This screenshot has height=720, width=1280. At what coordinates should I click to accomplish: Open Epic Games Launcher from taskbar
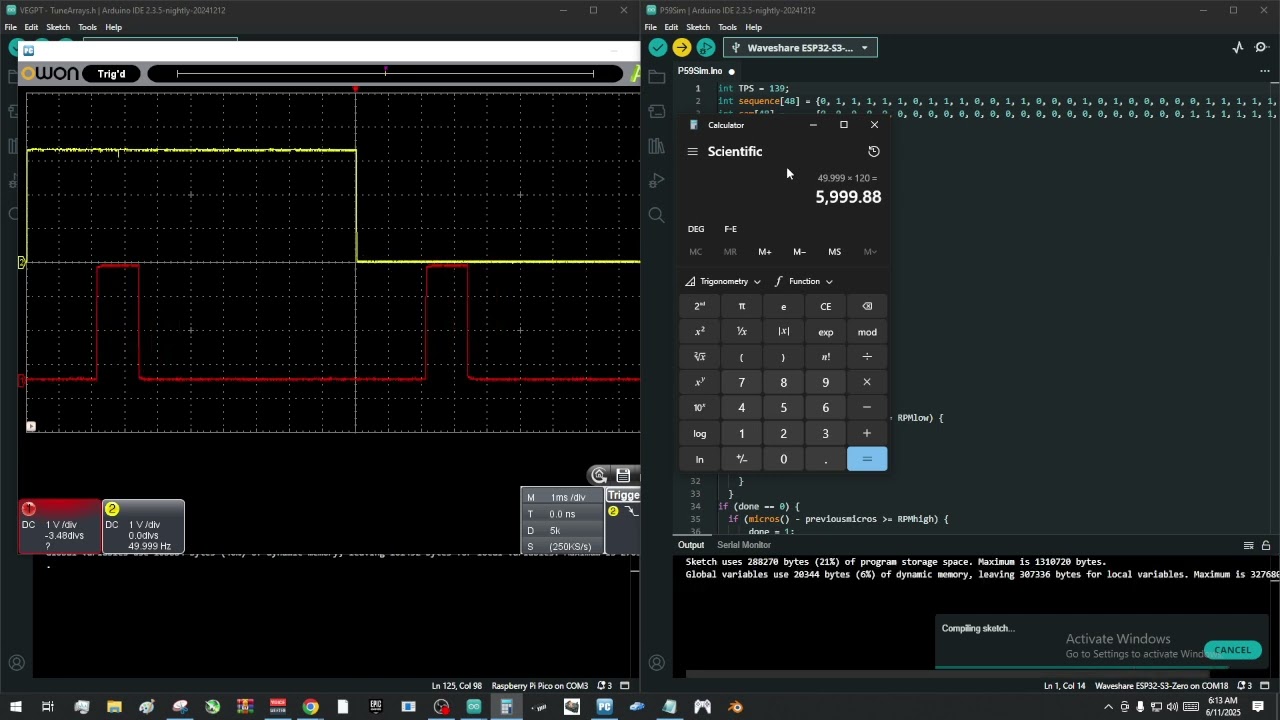376,707
